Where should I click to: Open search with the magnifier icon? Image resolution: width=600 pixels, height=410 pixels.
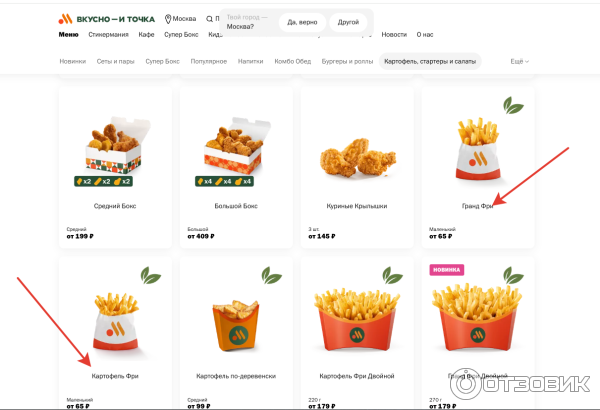(x=209, y=19)
